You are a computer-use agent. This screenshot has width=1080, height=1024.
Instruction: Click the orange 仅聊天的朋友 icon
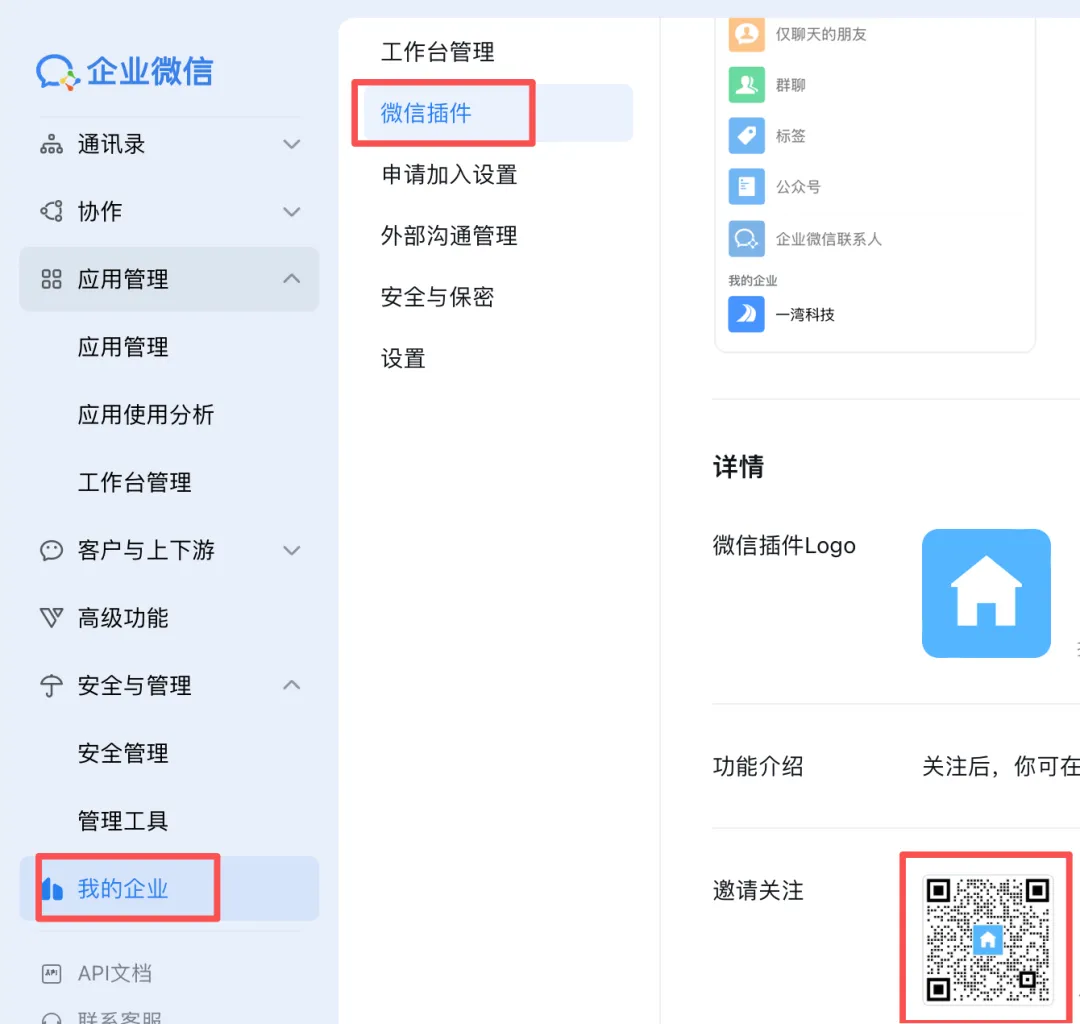click(x=747, y=34)
